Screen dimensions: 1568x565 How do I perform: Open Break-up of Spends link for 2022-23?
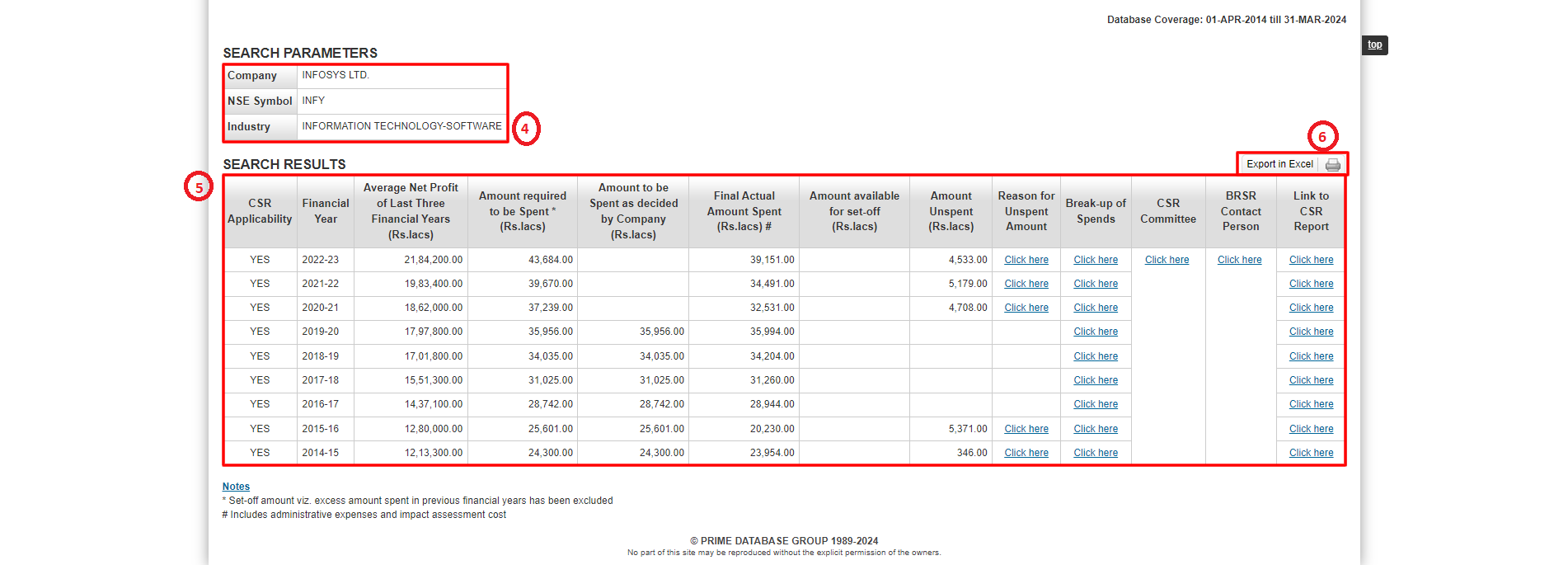[x=1096, y=260]
